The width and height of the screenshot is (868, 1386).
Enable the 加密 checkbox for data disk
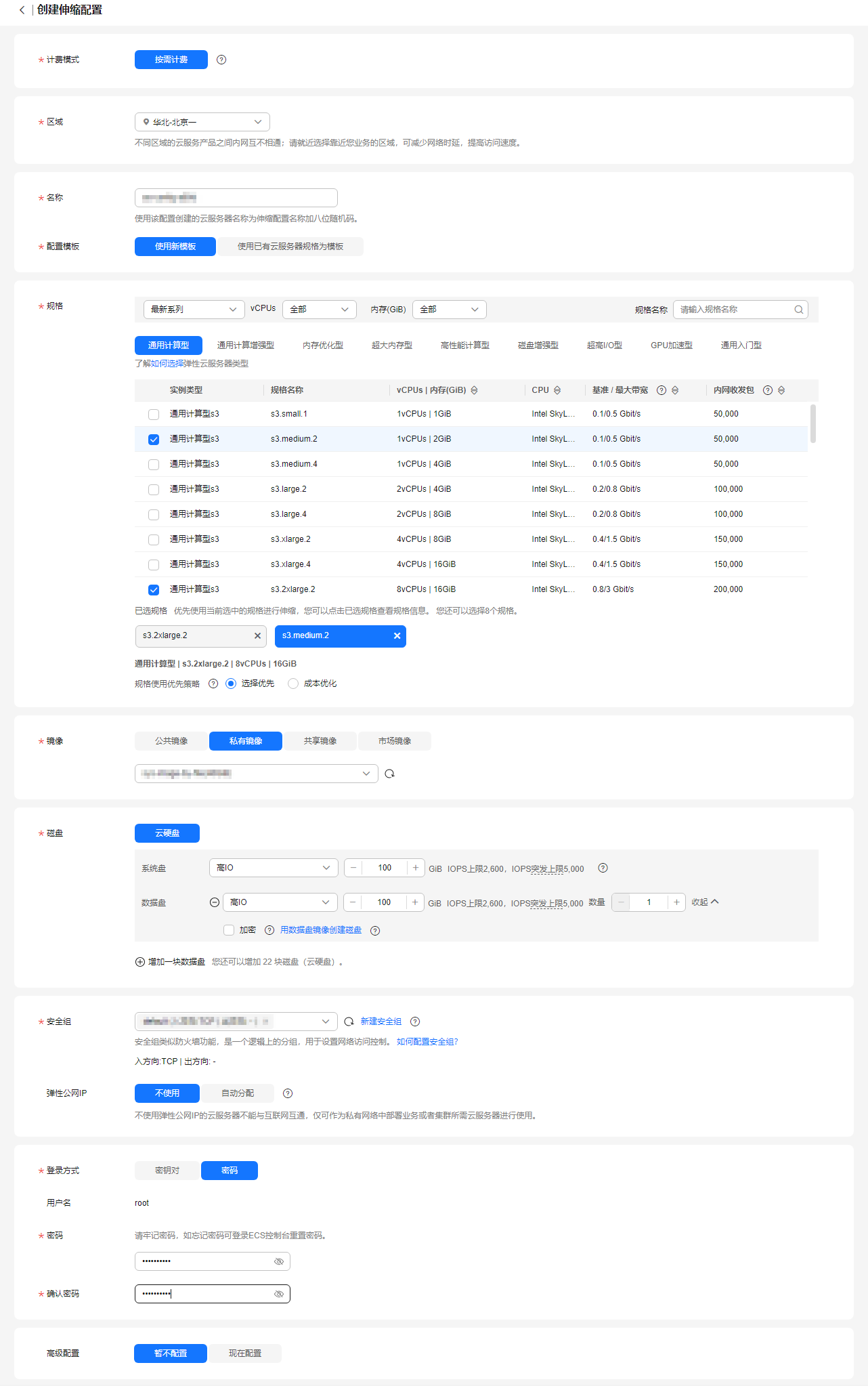point(229,930)
